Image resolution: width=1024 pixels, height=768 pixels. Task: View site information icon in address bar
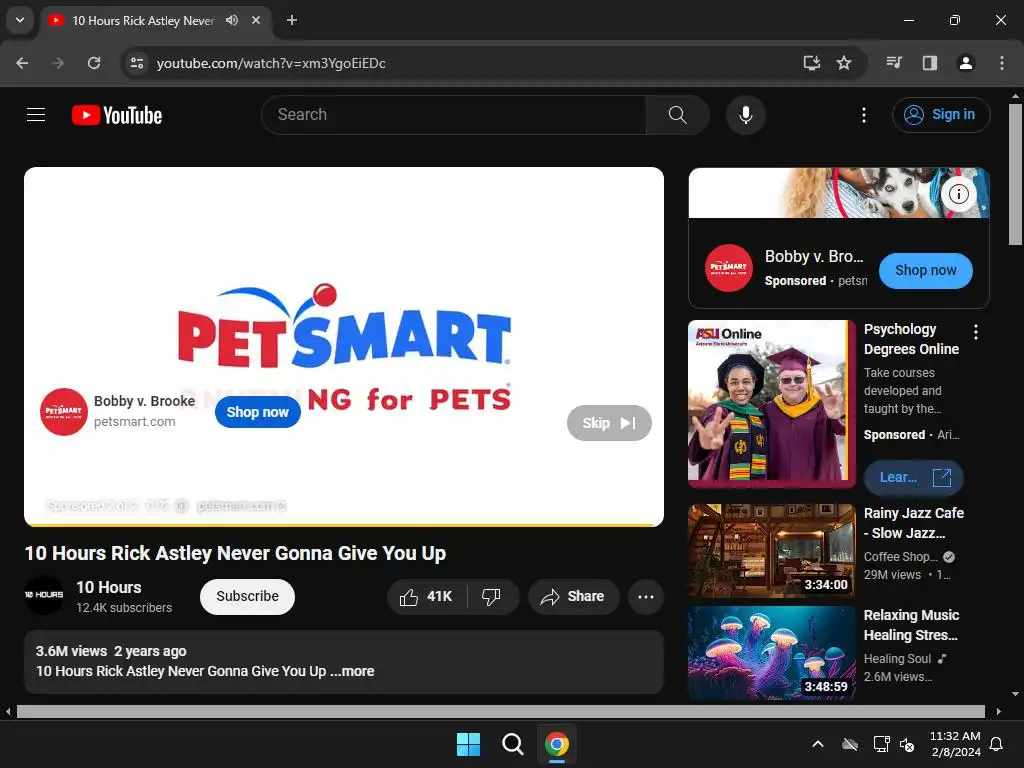click(x=137, y=63)
